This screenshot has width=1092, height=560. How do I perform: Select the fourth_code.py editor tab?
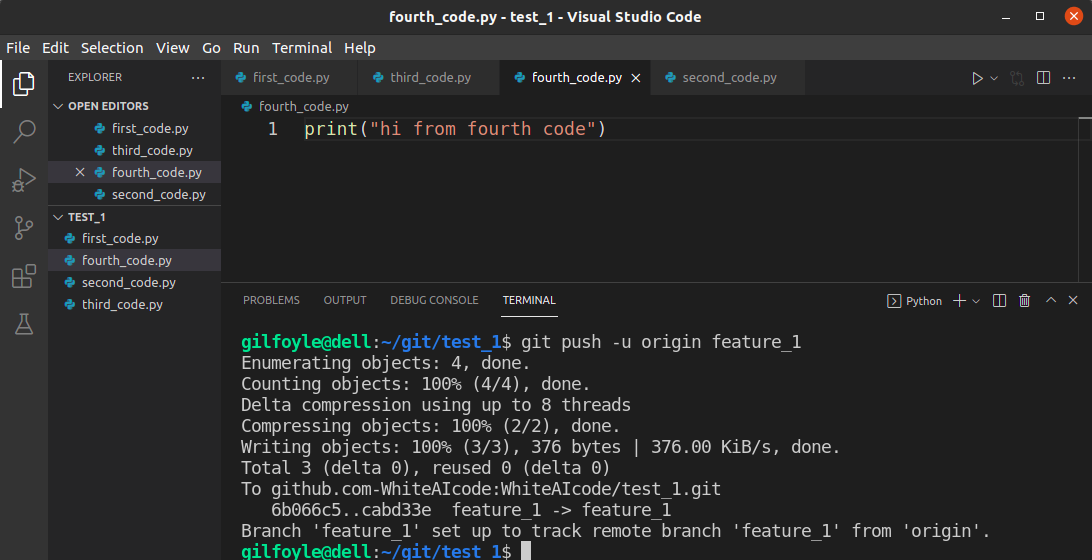pos(575,77)
